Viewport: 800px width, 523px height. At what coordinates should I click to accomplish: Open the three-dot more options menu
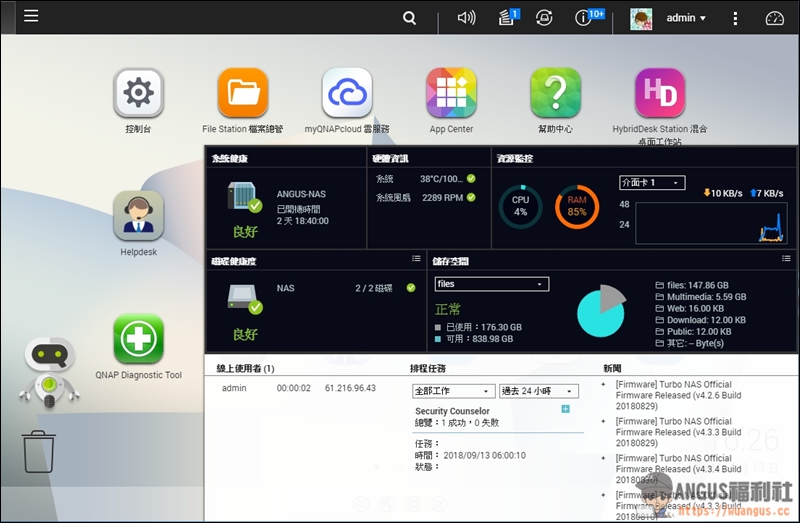click(x=736, y=18)
